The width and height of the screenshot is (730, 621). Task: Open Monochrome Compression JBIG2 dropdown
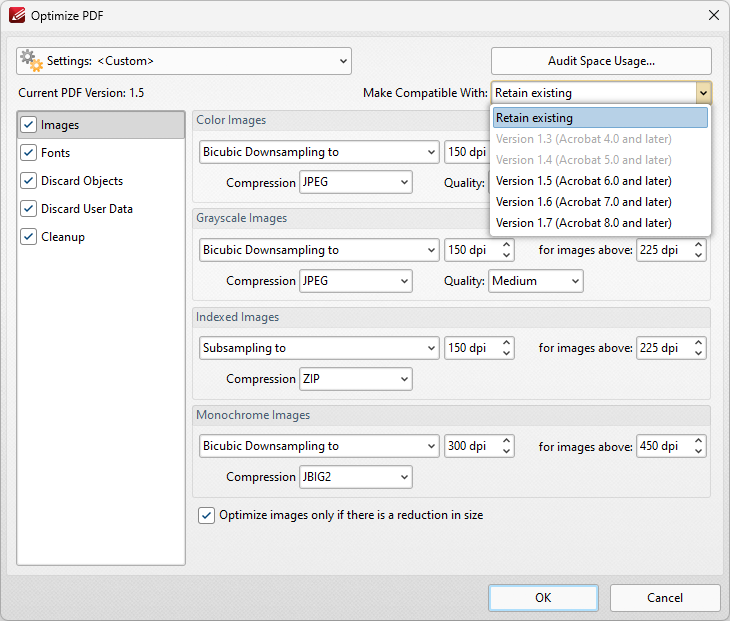coord(356,477)
